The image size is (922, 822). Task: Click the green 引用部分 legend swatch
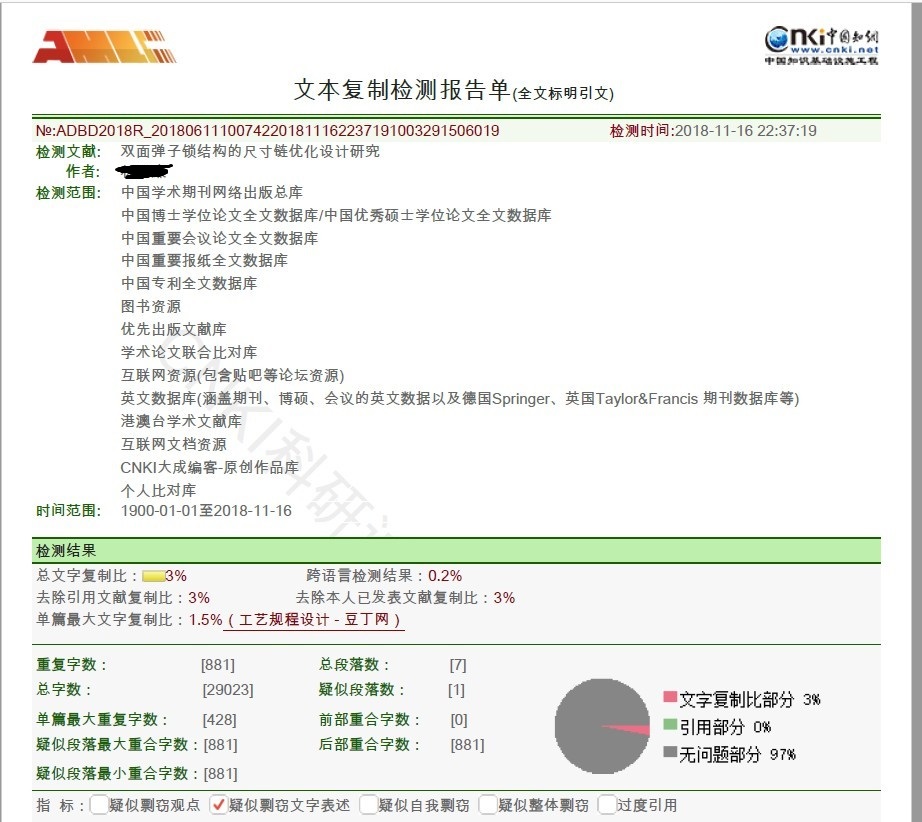(x=670, y=724)
